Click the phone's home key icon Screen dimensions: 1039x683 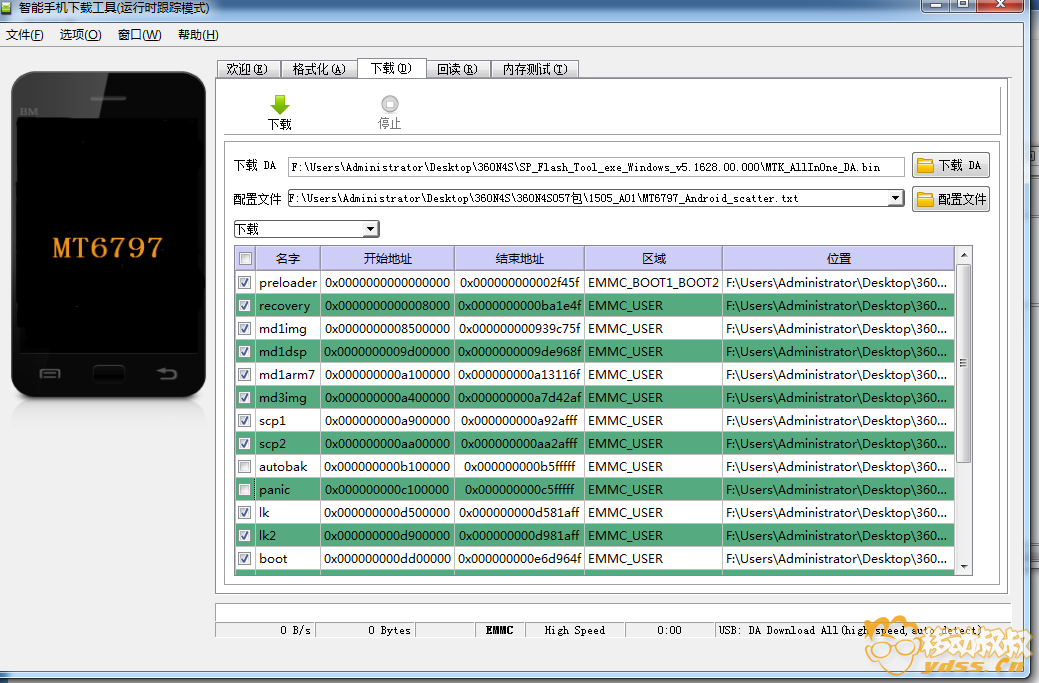108,374
